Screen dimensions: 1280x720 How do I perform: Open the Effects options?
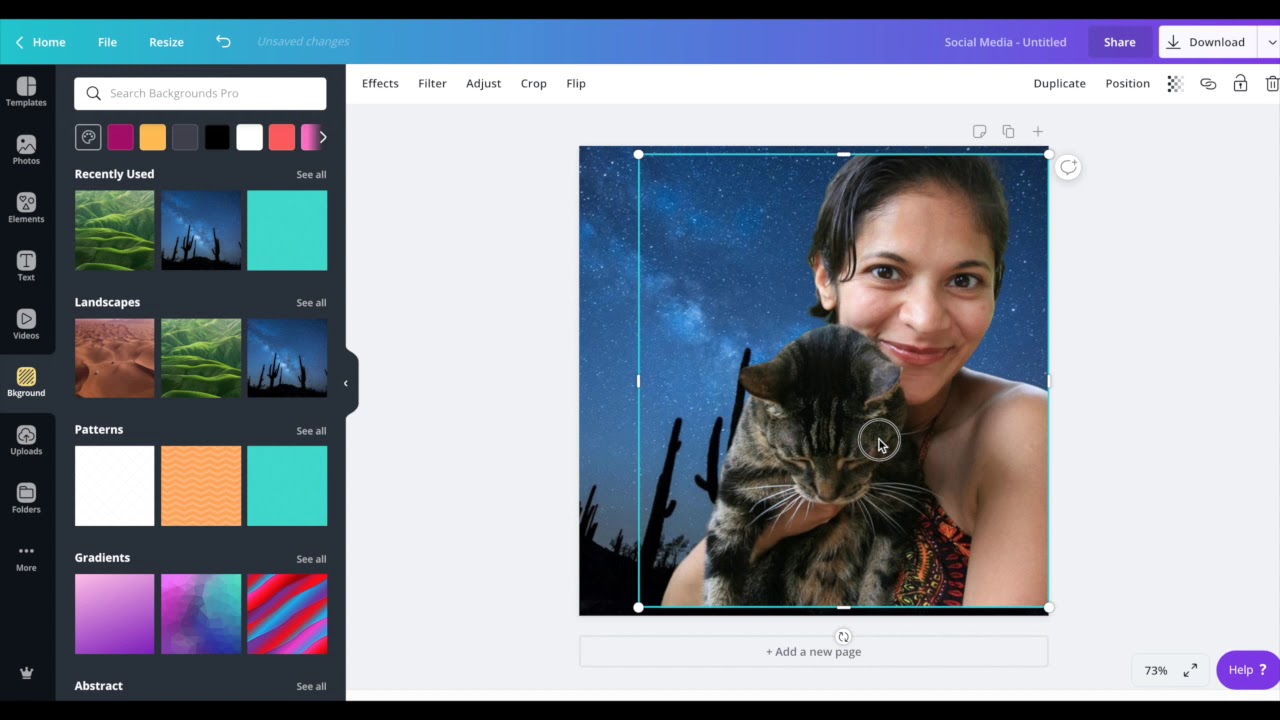click(x=380, y=84)
